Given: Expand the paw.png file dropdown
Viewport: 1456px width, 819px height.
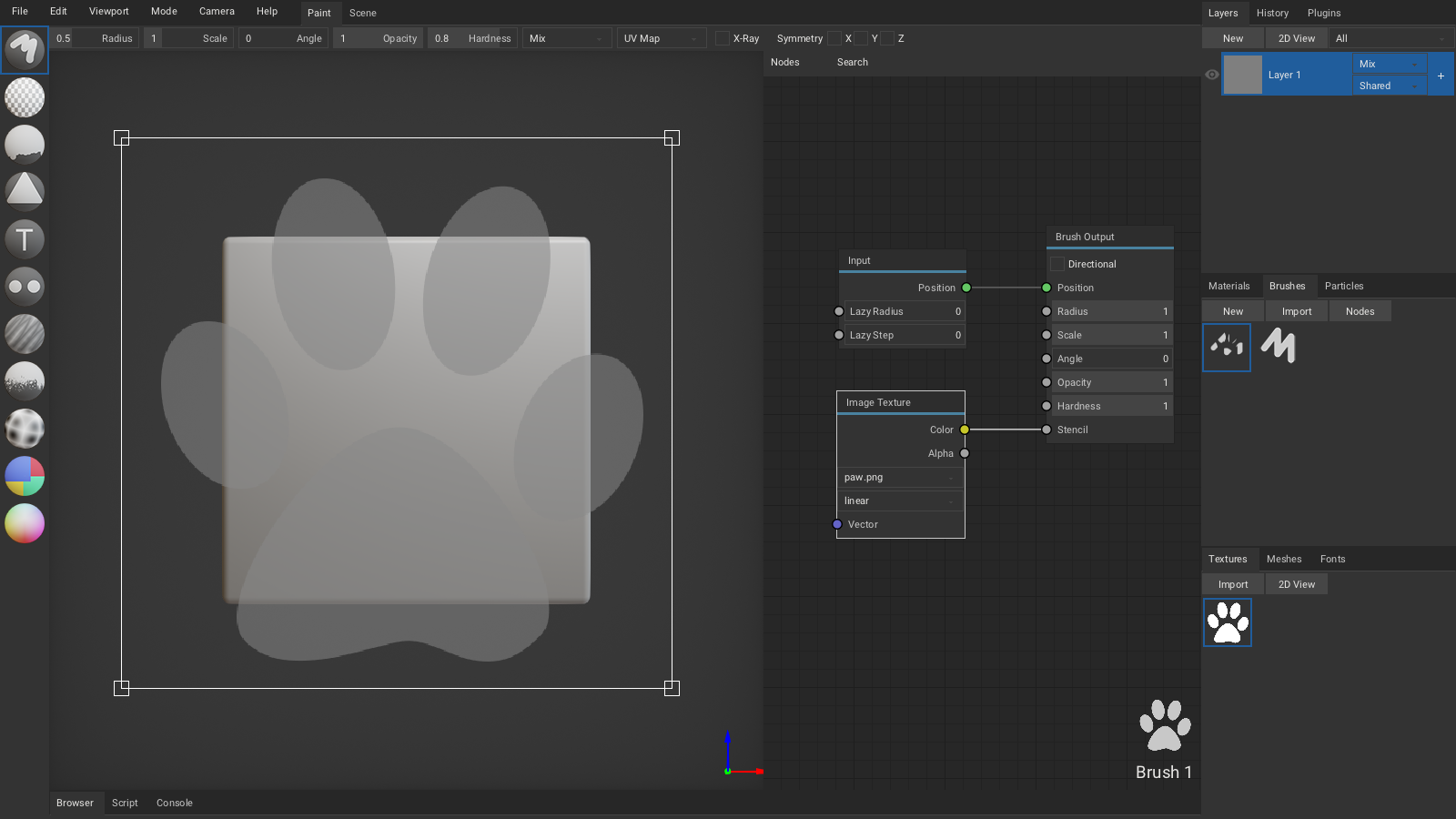Looking at the screenshot, I should click(900, 477).
